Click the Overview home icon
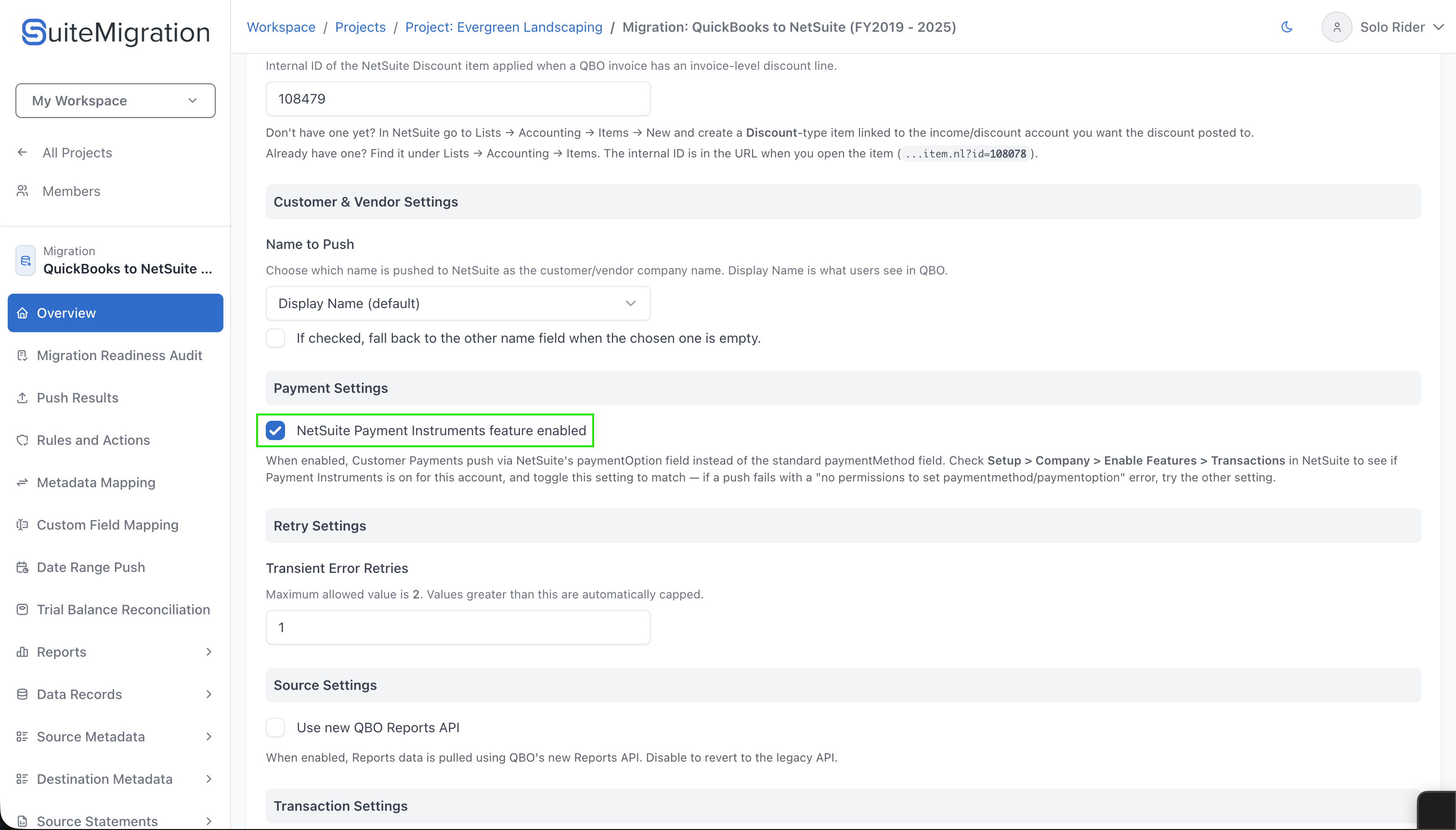Viewport: 1456px width, 830px height. (22, 313)
